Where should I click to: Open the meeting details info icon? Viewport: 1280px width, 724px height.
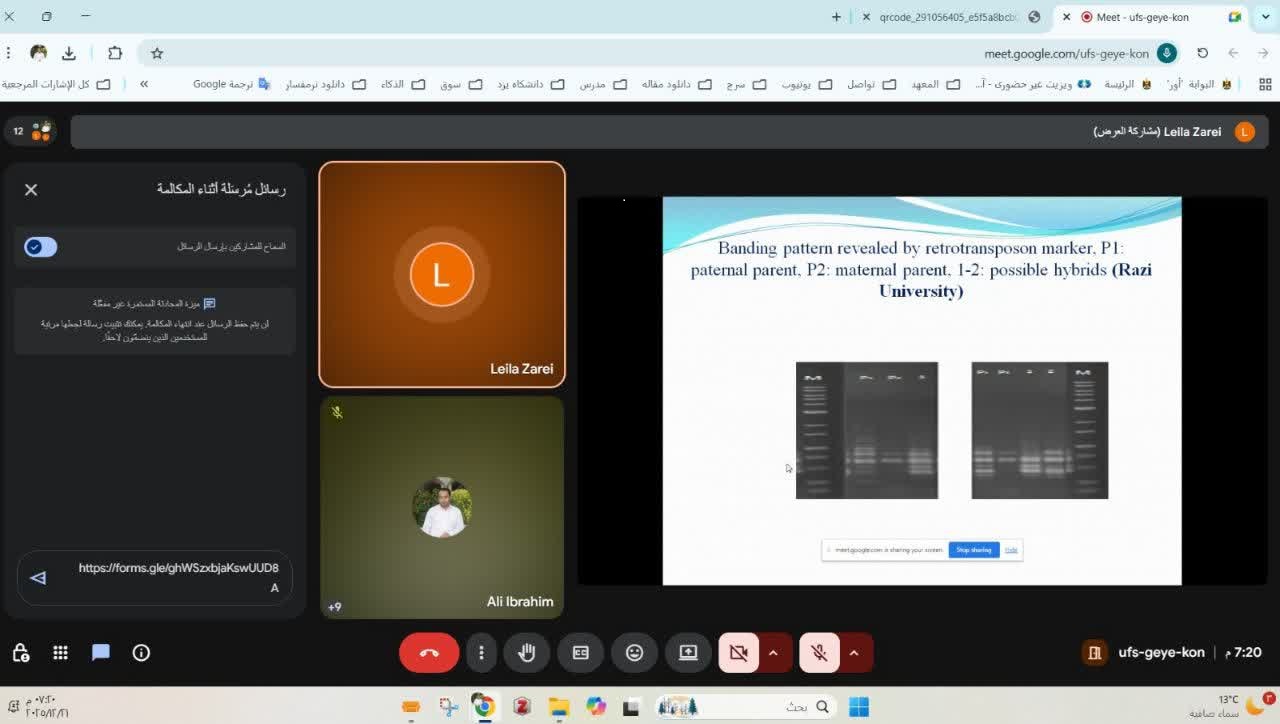coord(141,653)
